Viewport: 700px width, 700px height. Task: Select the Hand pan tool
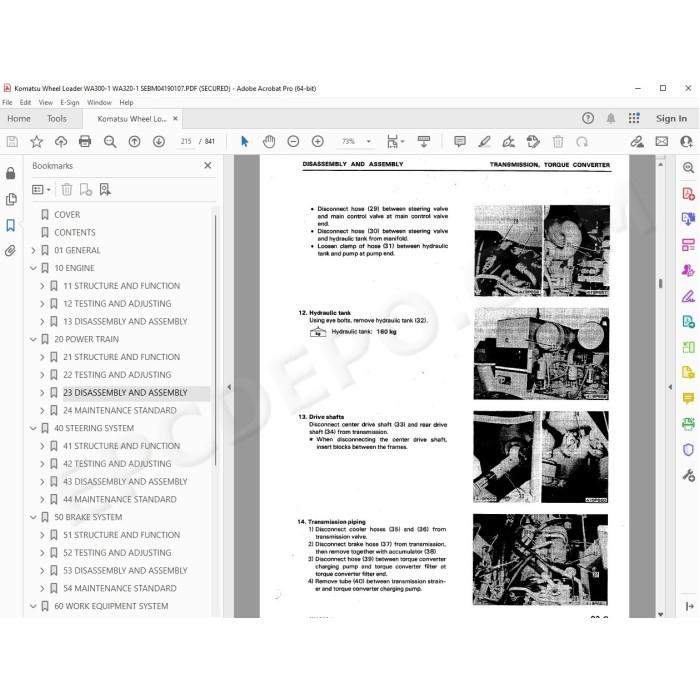coord(269,142)
